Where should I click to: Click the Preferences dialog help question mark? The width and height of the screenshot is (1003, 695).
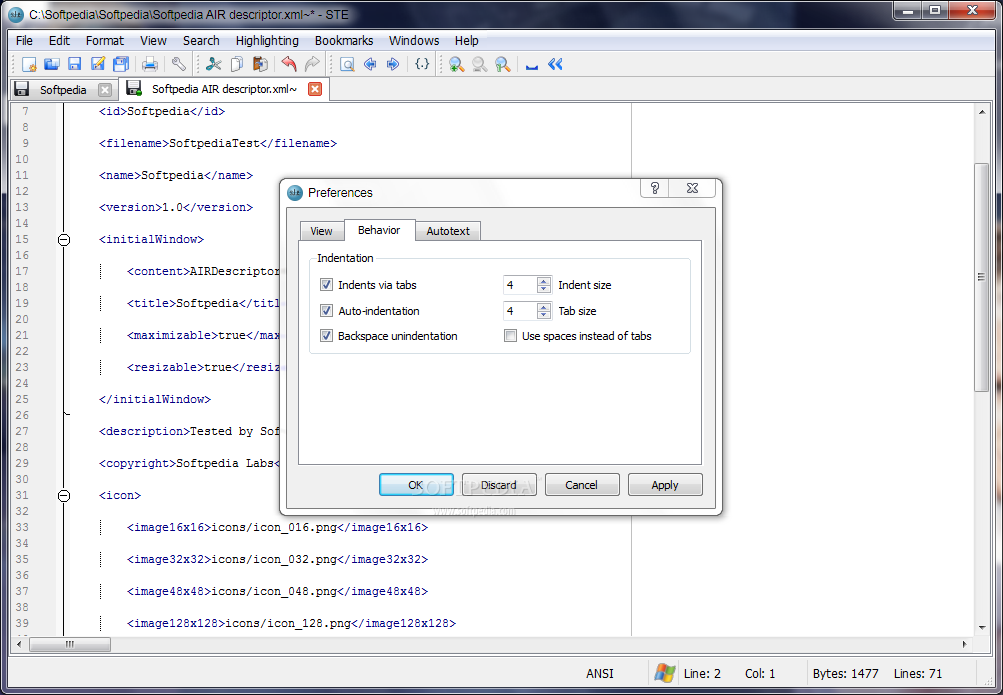pos(654,188)
